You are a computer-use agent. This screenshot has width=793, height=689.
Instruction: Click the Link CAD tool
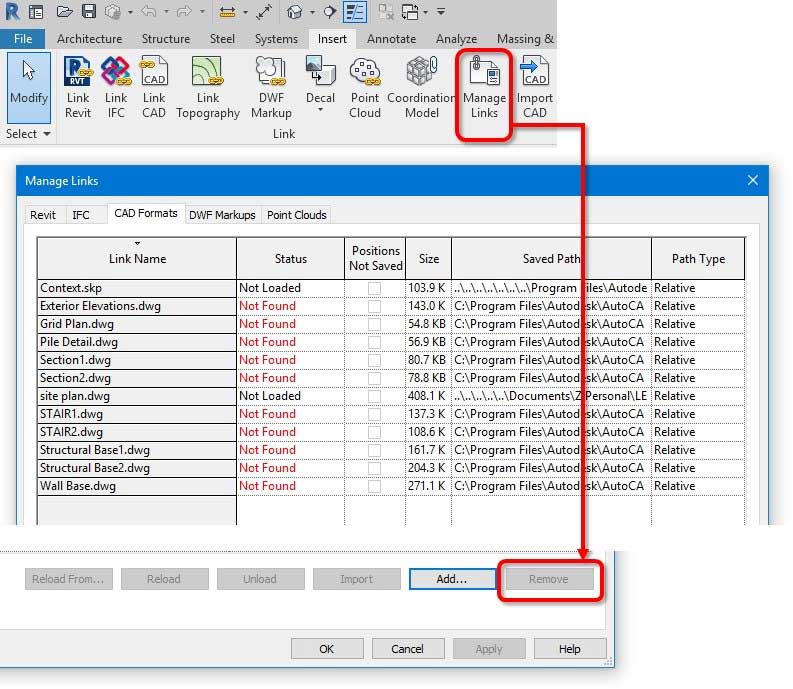coord(154,88)
